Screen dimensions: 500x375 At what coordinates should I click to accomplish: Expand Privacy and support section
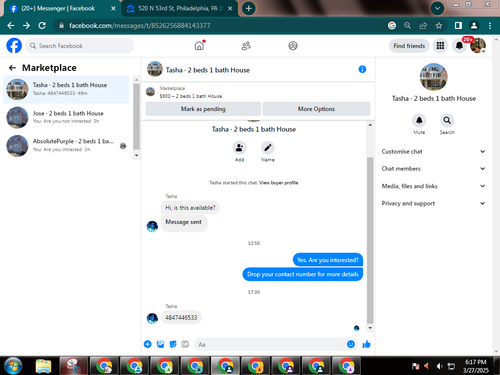tap(433, 203)
